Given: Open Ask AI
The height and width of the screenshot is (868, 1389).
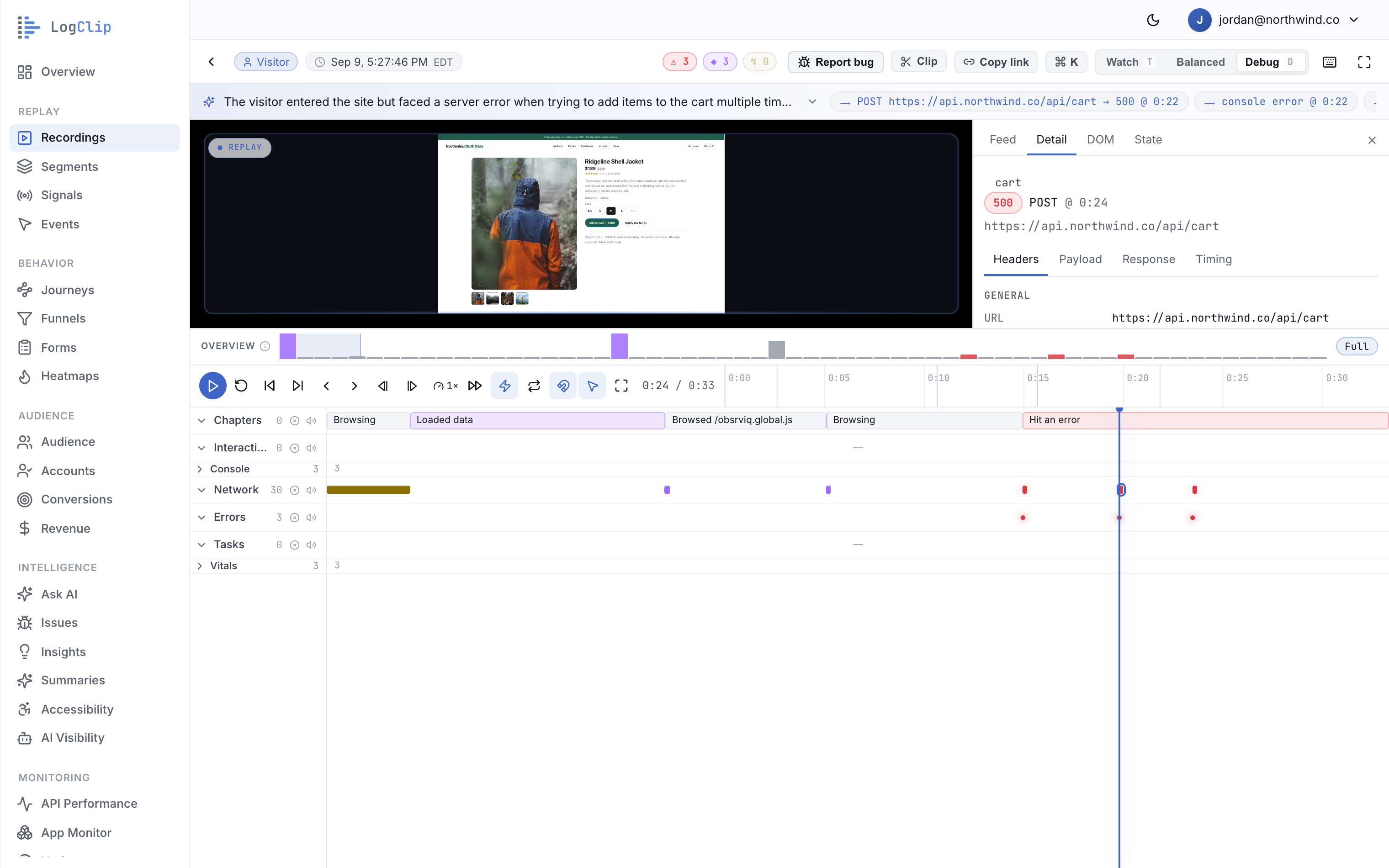Looking at the screenshot, I should point(95,594).
